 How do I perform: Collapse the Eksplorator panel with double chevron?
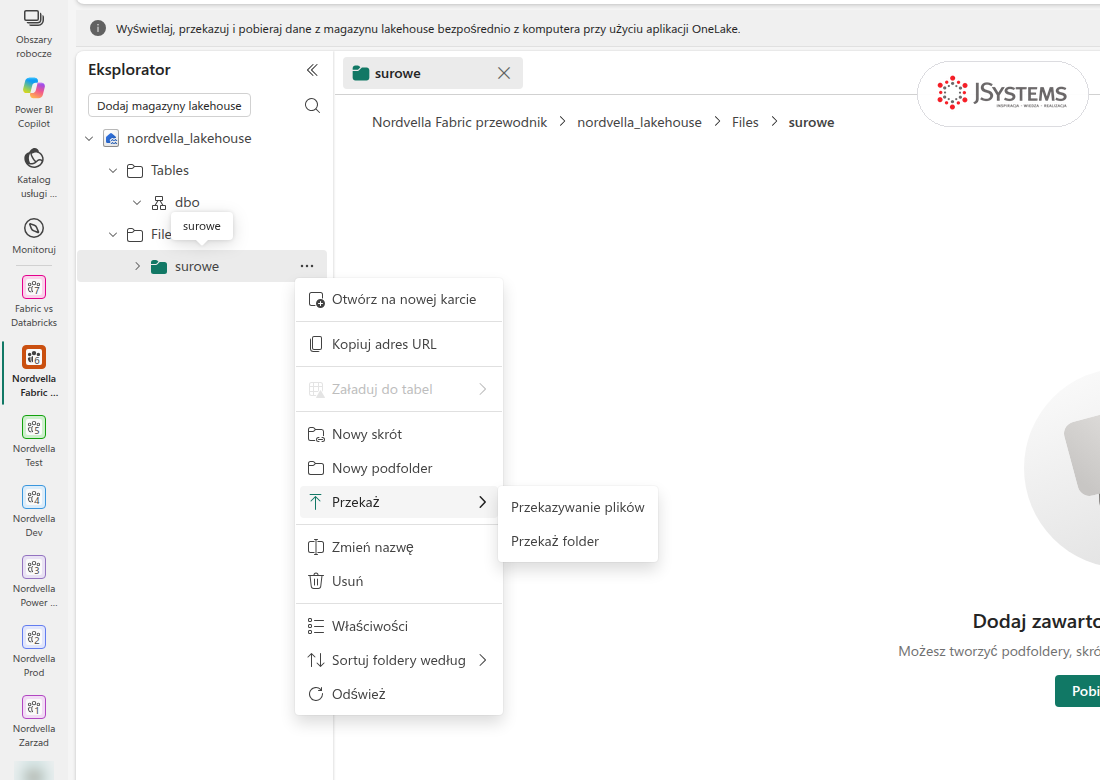click(x=312, y=69)
